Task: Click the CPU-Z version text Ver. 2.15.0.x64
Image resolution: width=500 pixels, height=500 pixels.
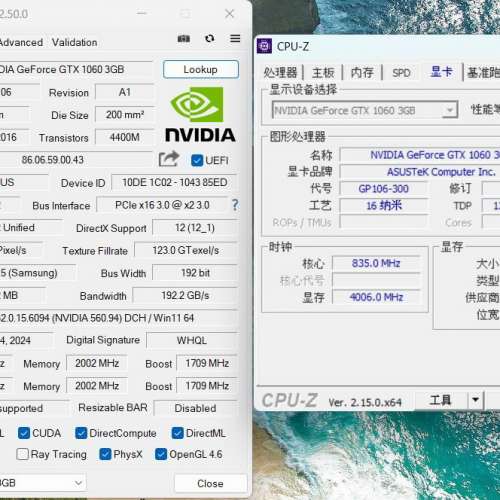Action: [365, 402]
